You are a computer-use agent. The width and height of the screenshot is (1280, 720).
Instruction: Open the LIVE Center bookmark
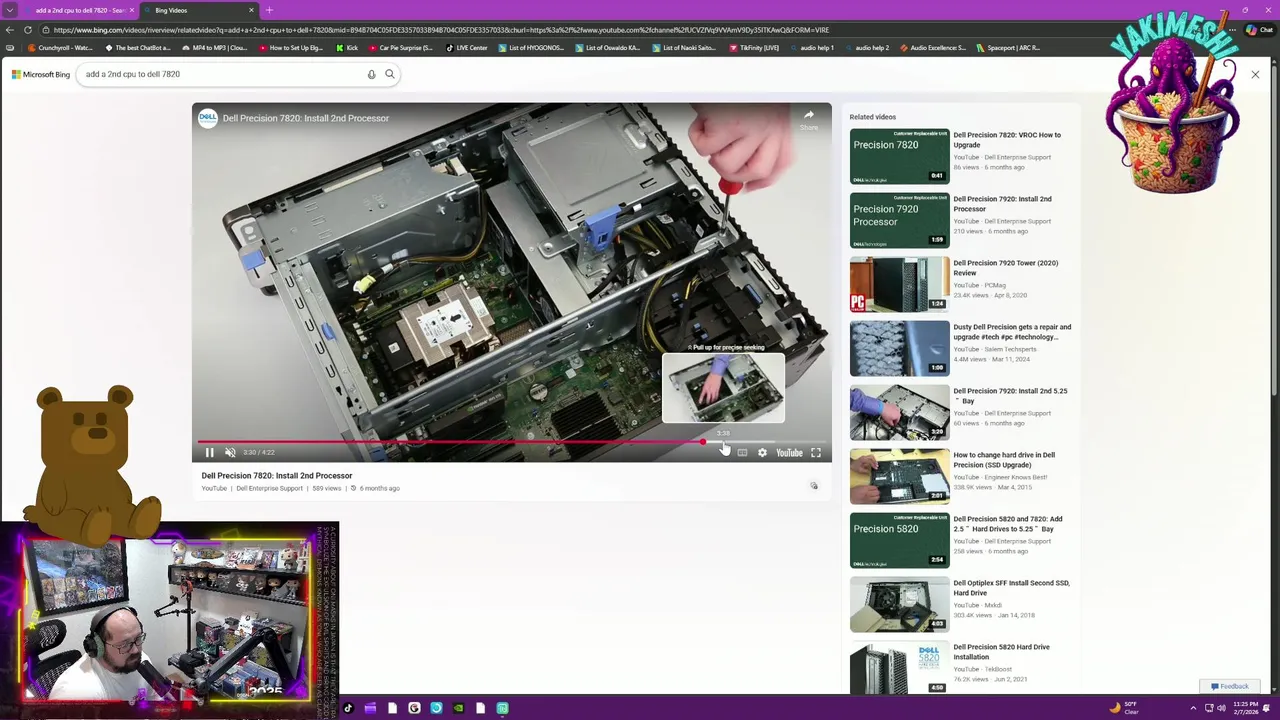click(x=467, y=48)
